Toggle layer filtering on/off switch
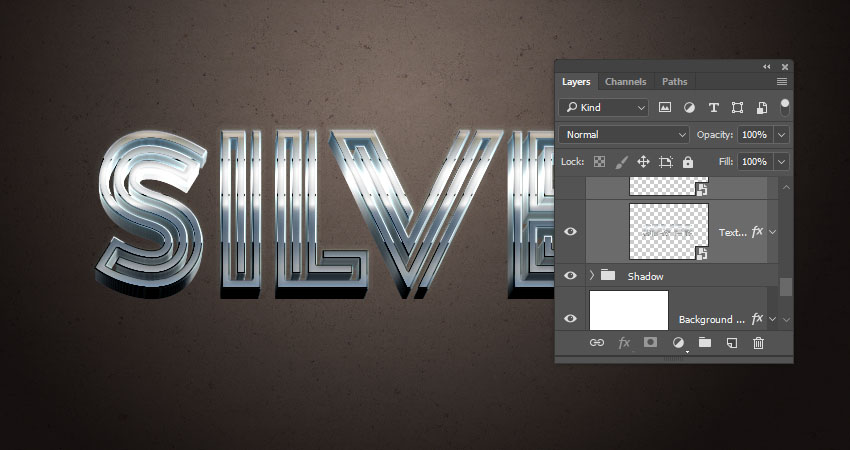The width and height of the screenshot is (850, 450). coord(784,107)
